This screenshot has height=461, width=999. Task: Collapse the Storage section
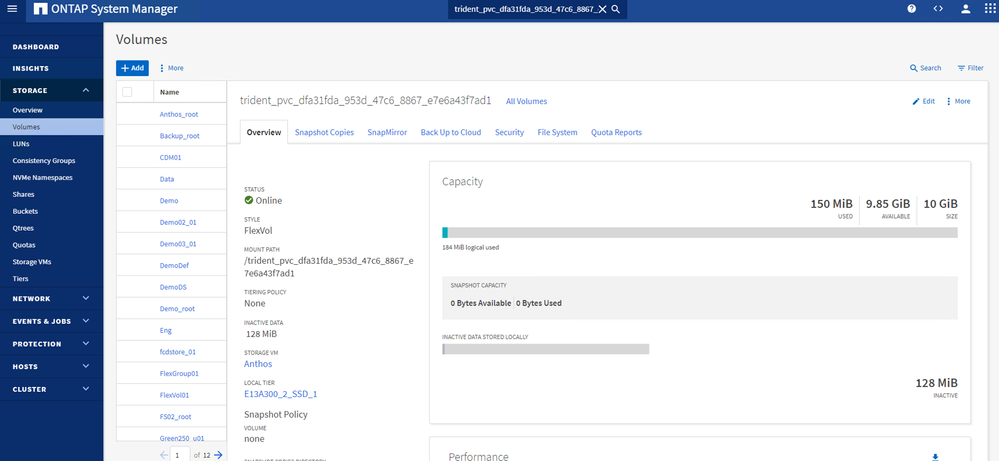(x=86, y=90)
